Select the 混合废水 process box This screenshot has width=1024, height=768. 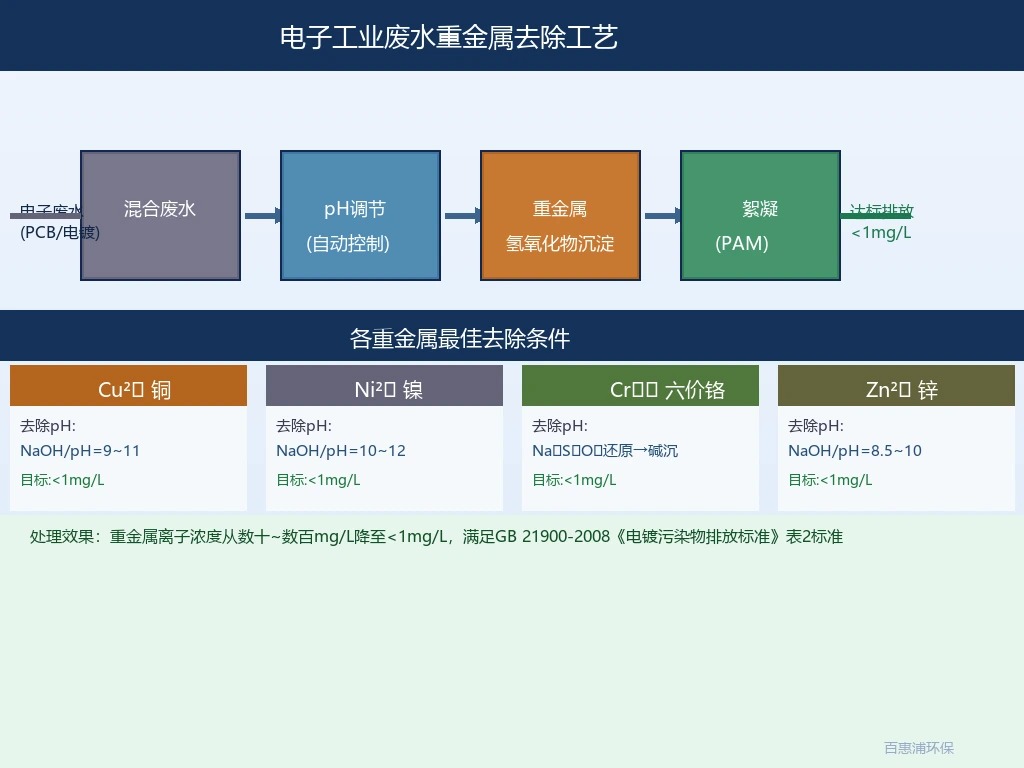(x=161, y=216)
